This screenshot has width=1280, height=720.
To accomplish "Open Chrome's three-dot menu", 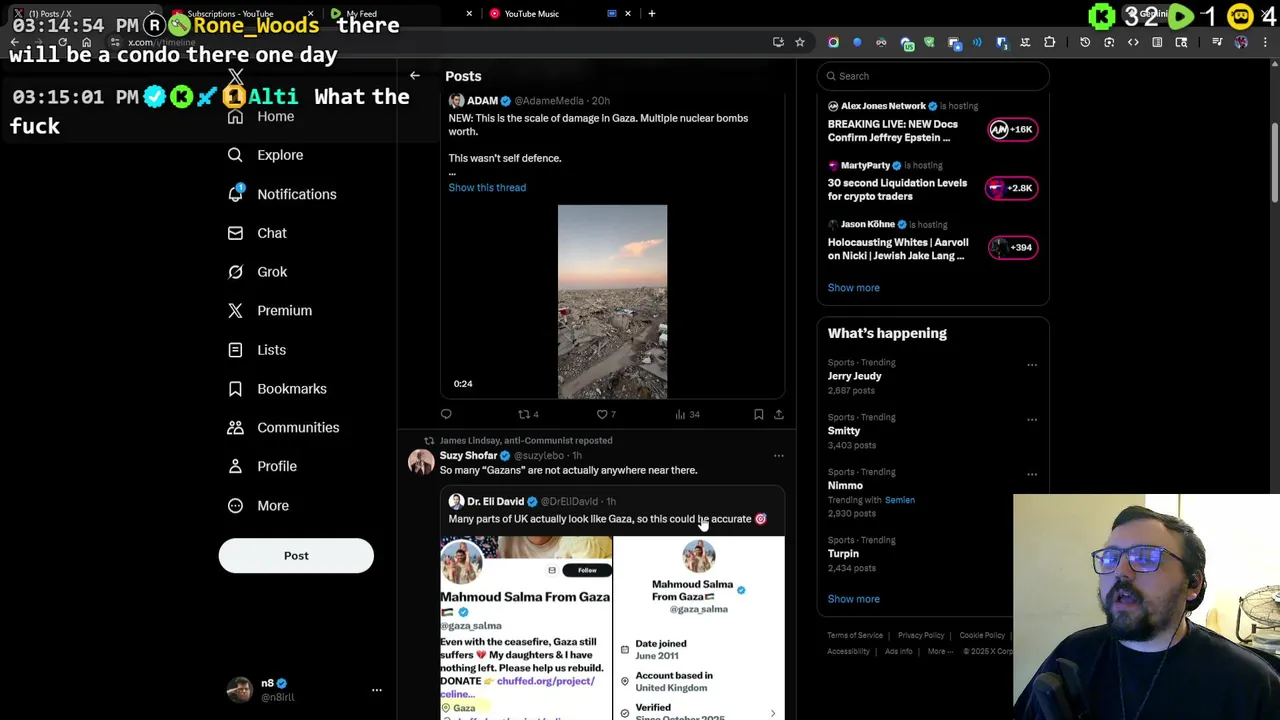I will [x=1263, y=42].
